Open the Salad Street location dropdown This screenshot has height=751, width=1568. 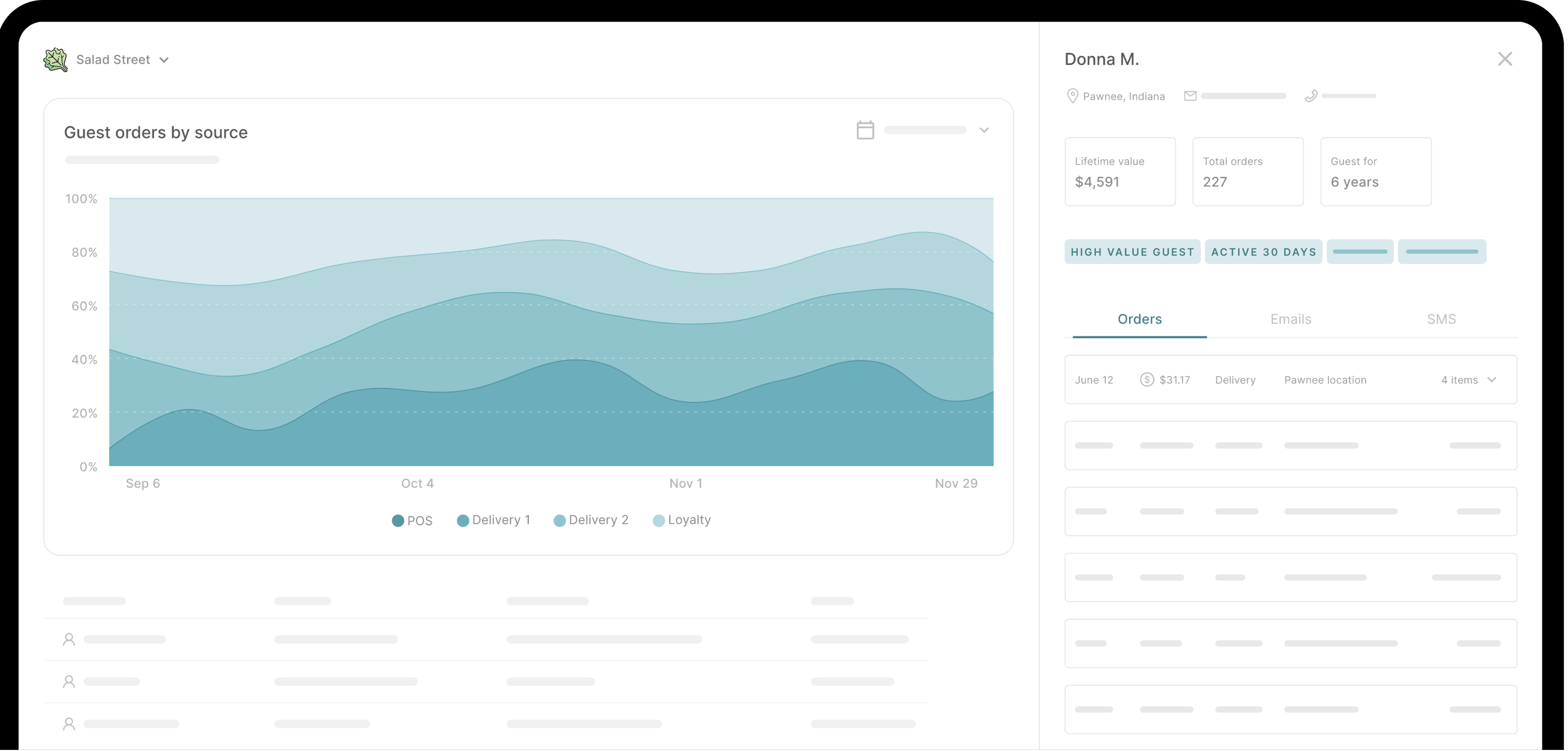point(164,59)
